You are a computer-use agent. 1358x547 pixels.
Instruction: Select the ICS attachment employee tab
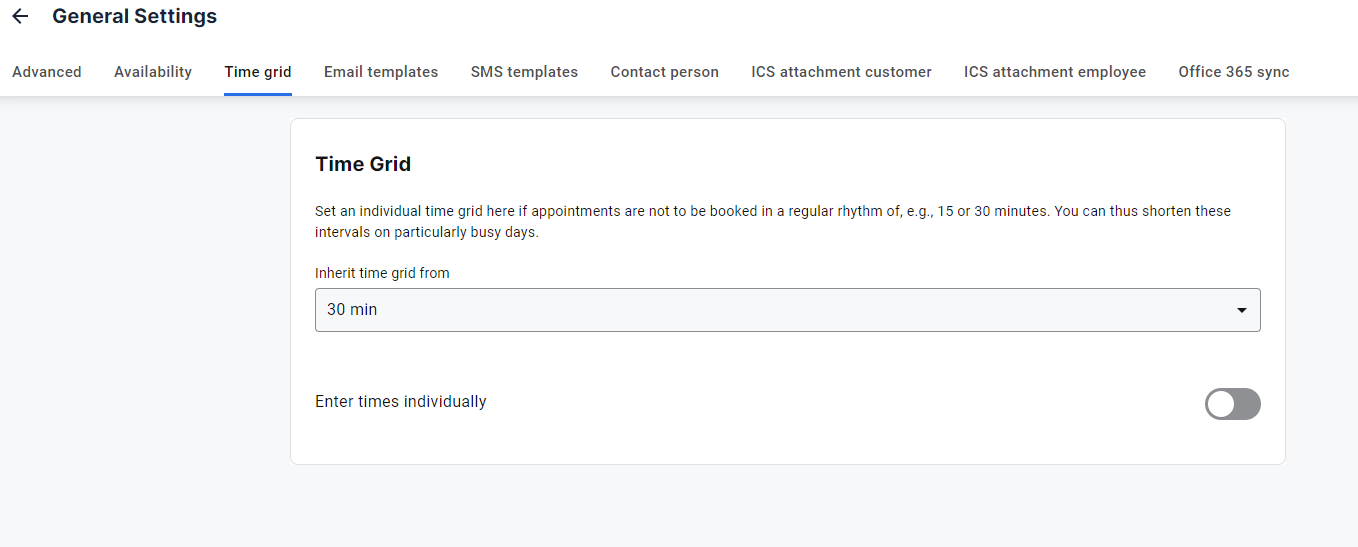[x=1055, y=72]
